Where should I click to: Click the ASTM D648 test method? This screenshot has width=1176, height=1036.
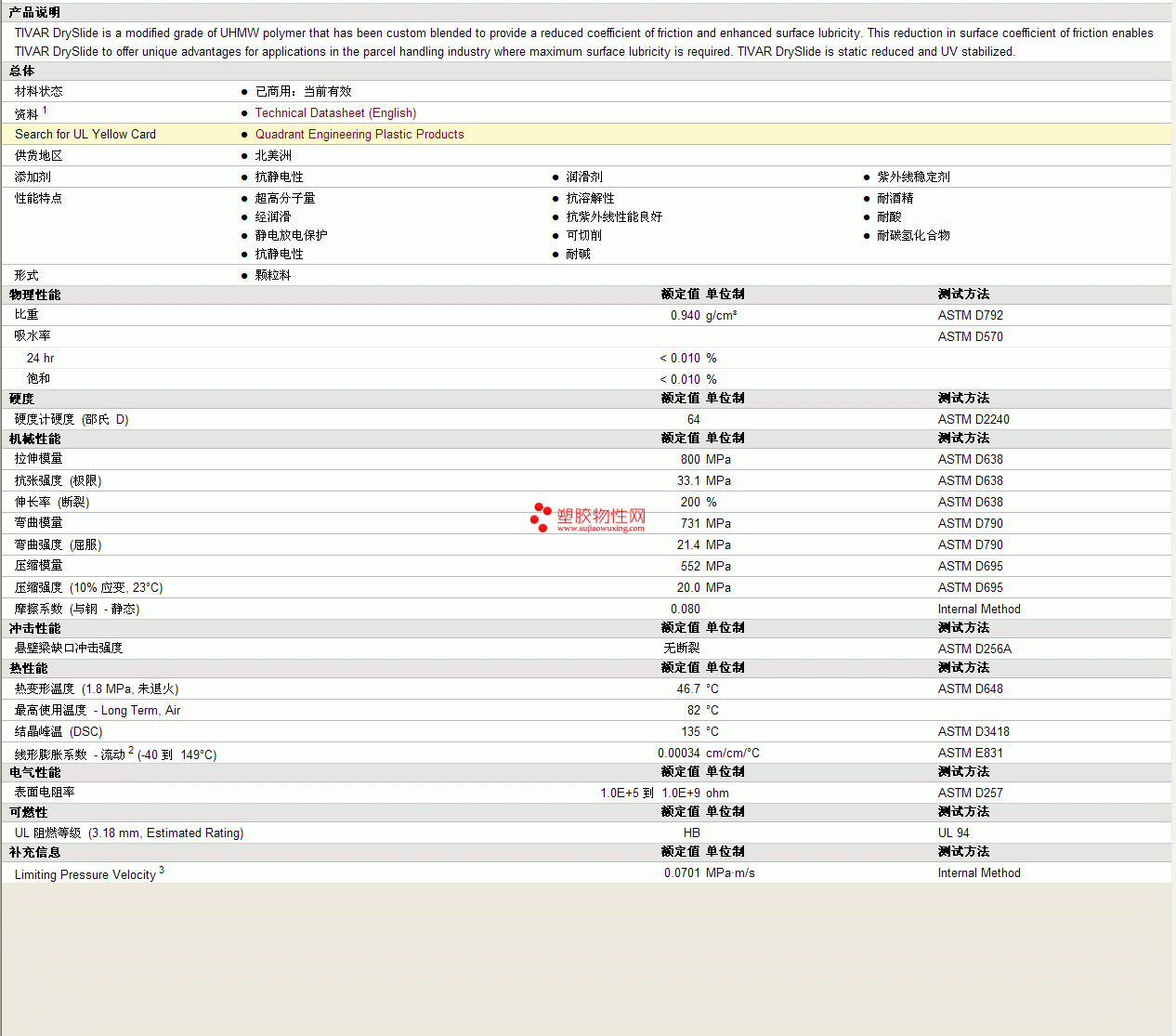971,688
